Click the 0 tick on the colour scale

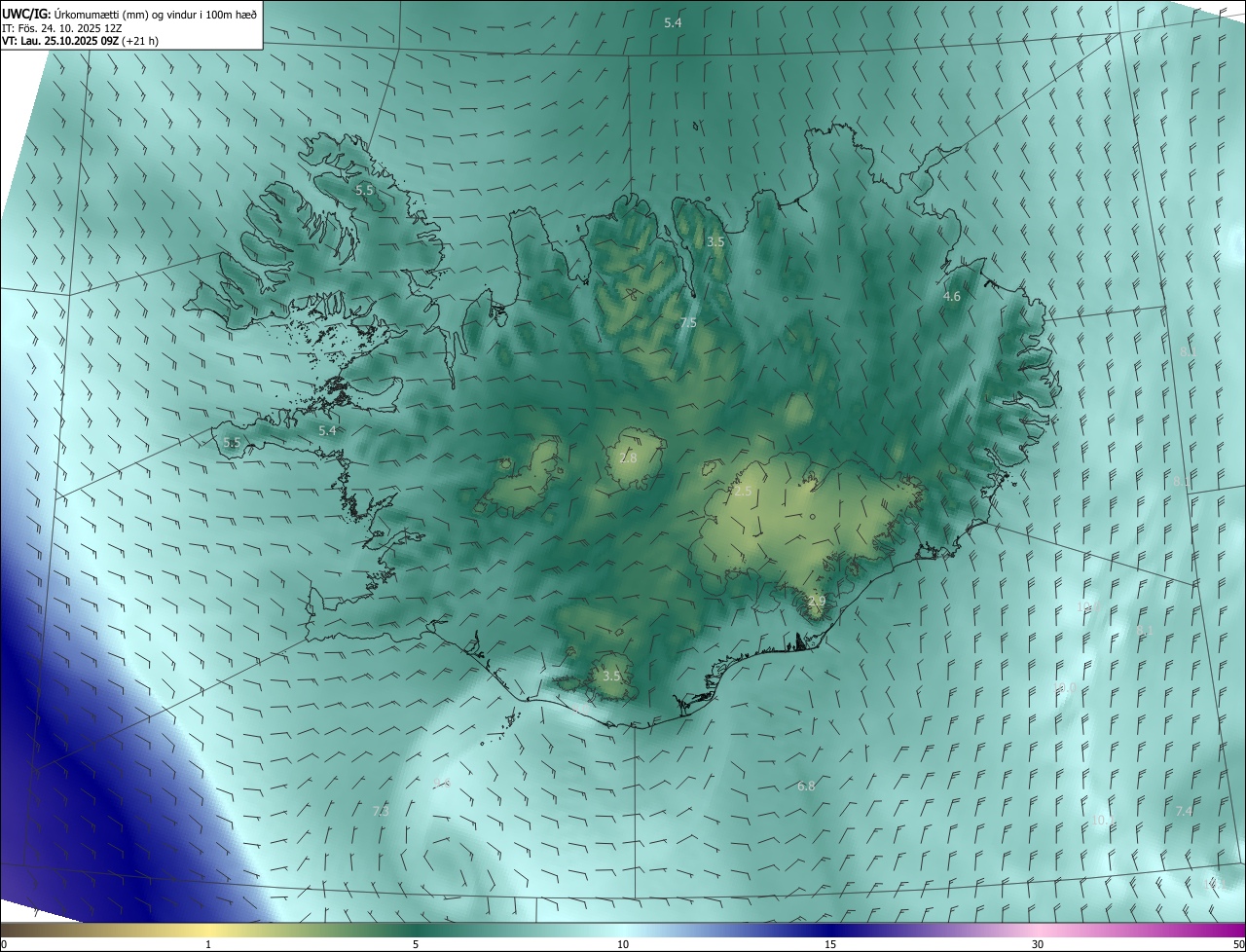[x=4, y=945]
